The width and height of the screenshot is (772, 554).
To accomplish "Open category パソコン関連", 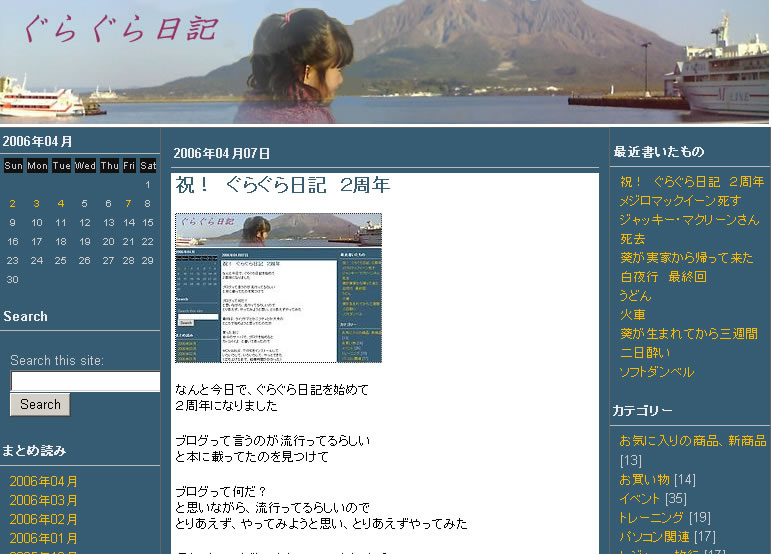I will click(654, 536).
